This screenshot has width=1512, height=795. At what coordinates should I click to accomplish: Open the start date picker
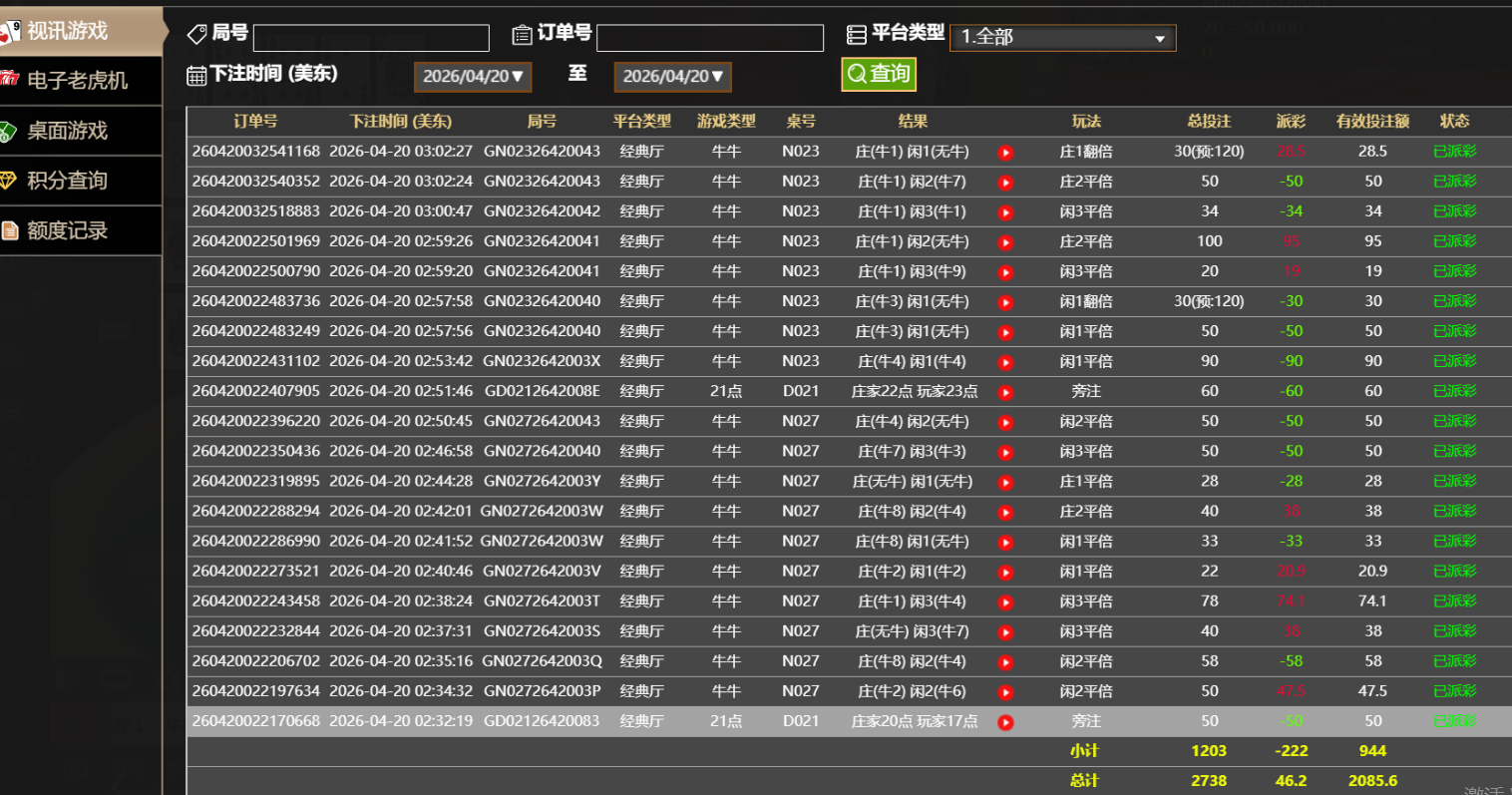(x=473, y=77)
